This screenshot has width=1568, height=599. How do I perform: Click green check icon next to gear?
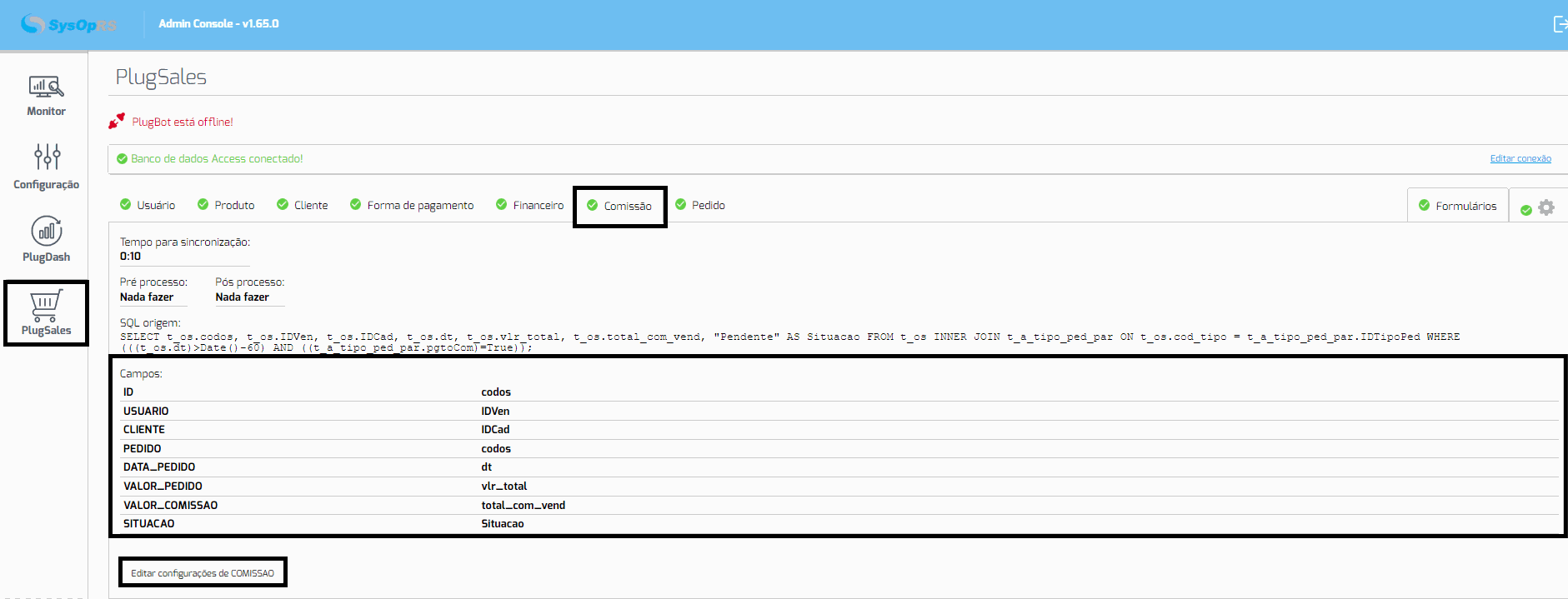click(1525, 210)
